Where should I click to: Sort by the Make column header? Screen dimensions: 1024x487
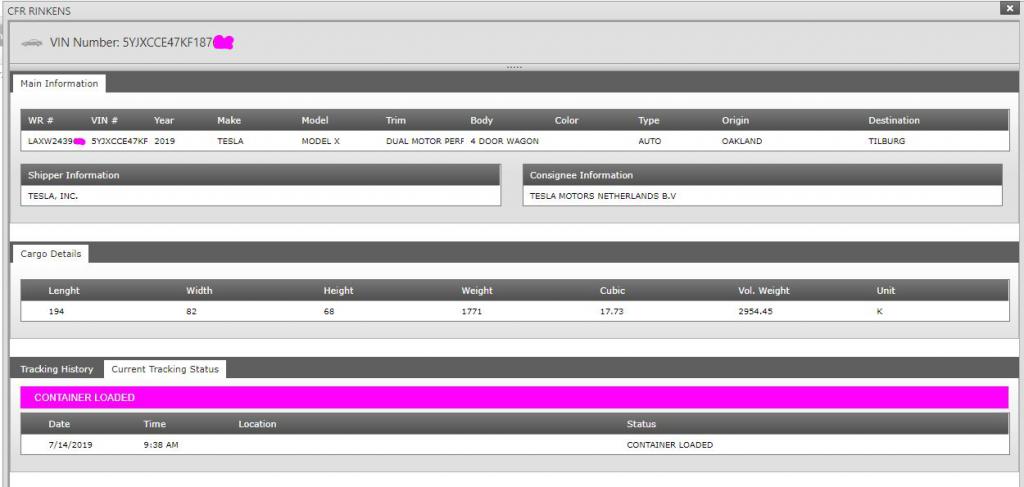tap(229, 120)
